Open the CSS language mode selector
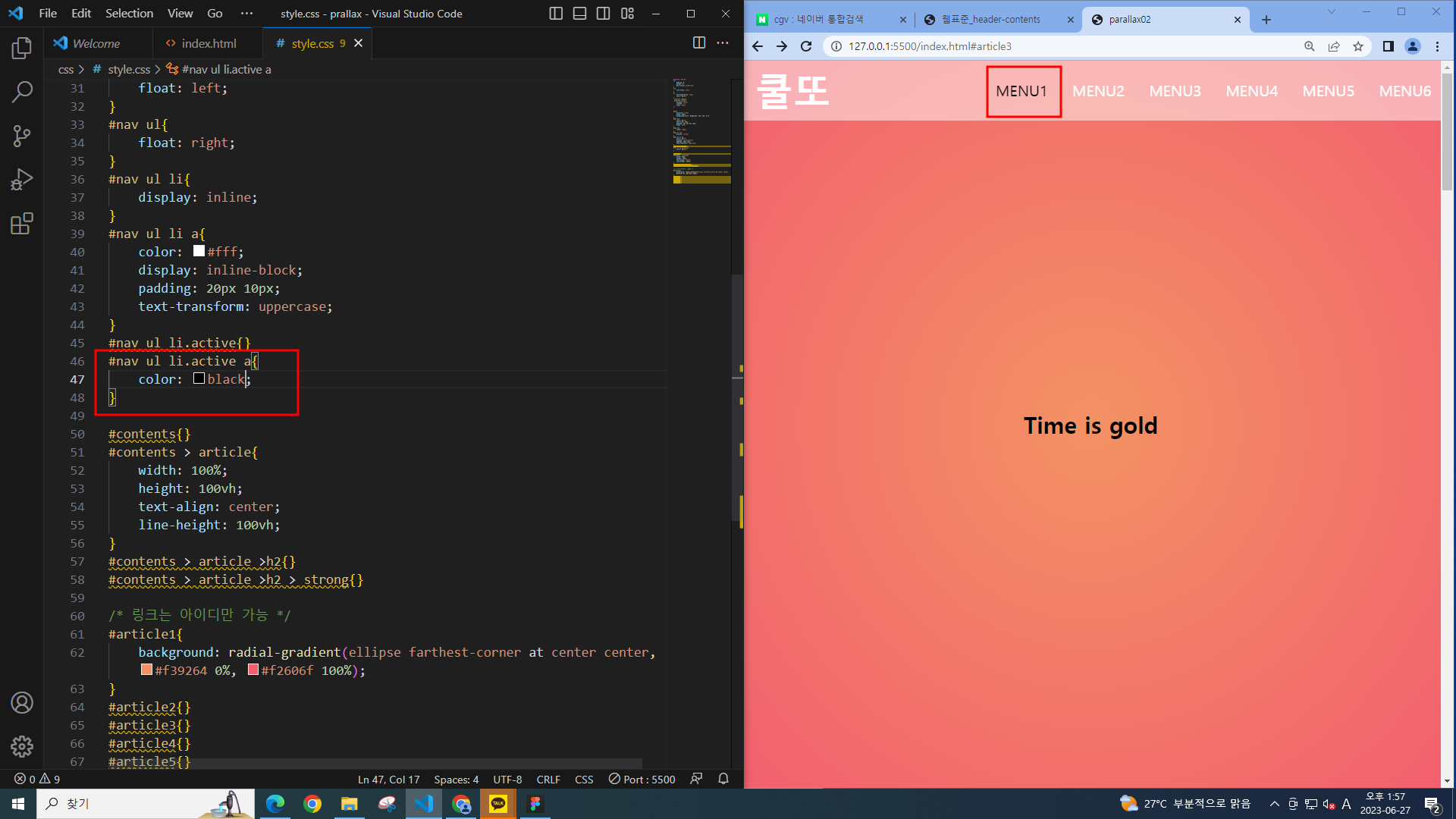The image size is (1456, 819). (584, 779)
